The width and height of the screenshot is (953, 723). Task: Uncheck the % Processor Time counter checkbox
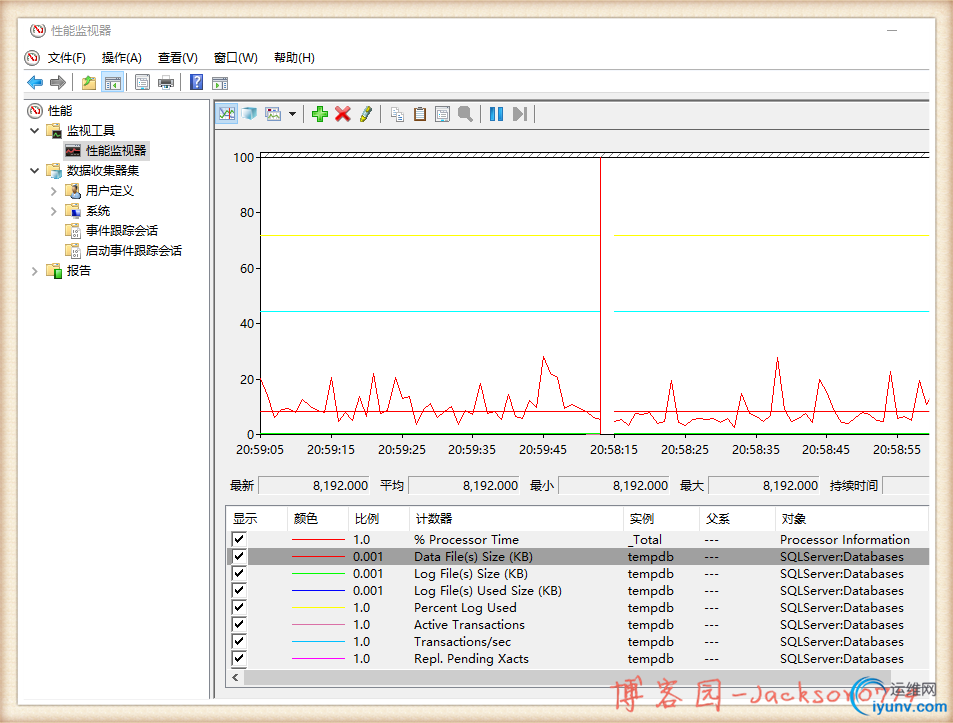point(239,540)
